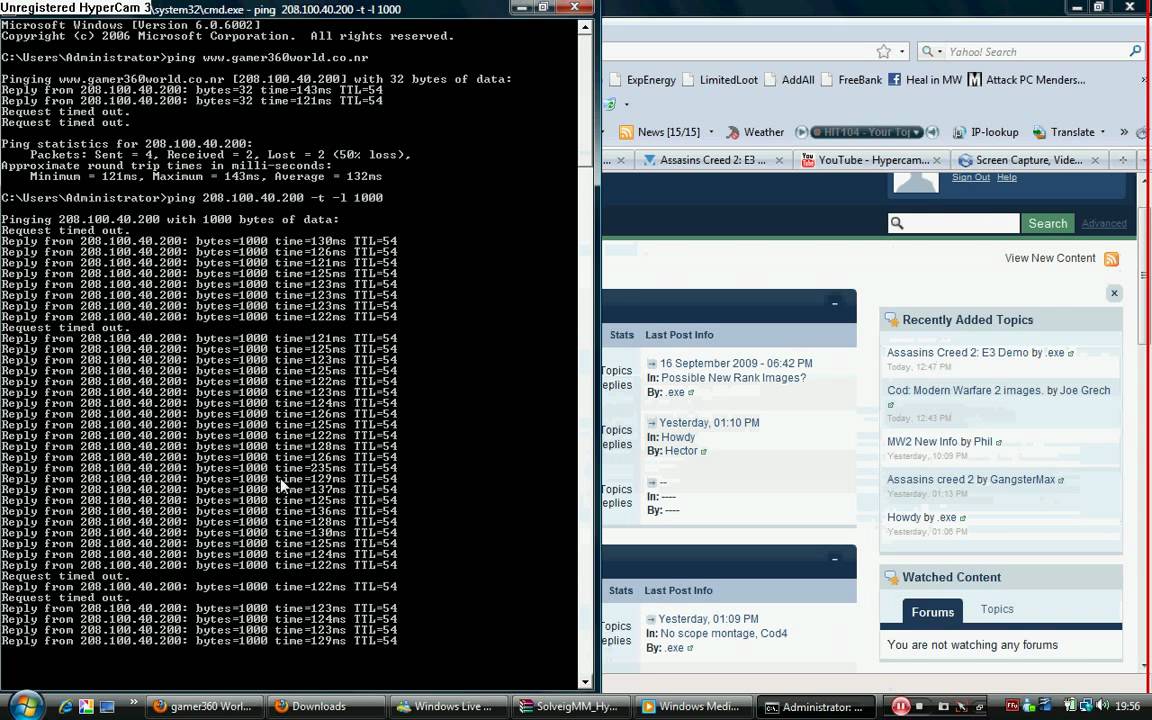This screenshot has width=1152, height=720.
Task: Expand the News [15/15] dropdown arrow
Action: coord(710,132)
